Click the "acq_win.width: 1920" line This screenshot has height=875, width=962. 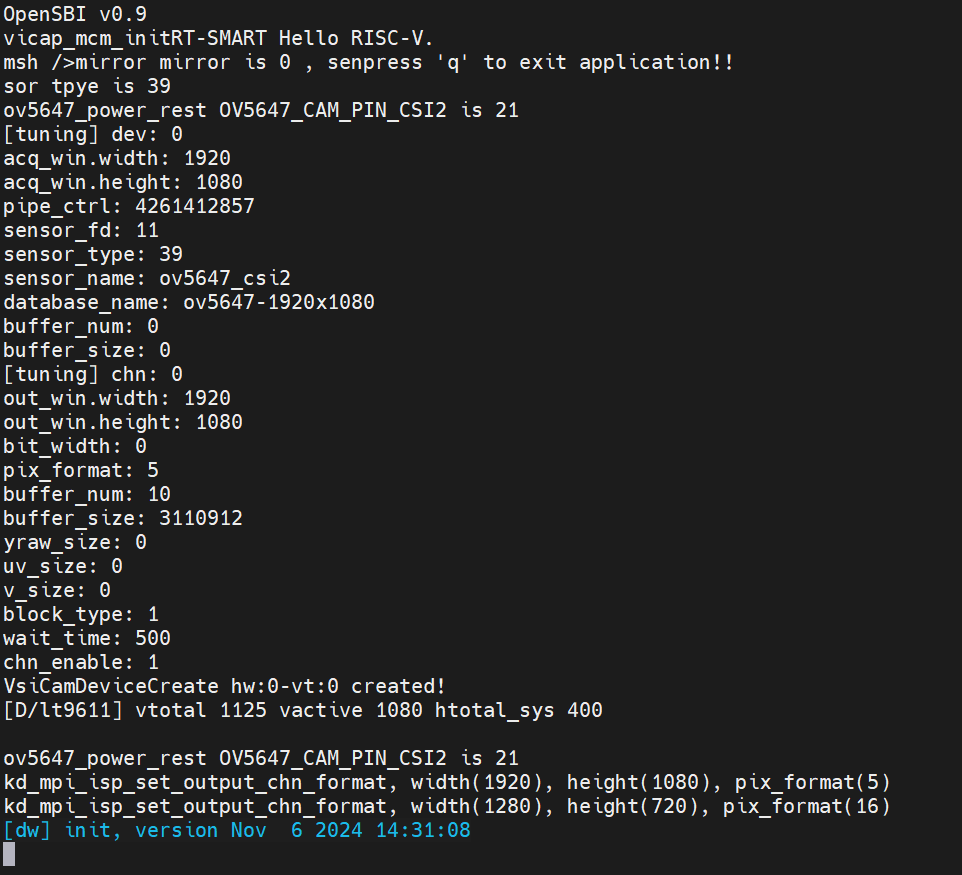pyautogui.click(x=117, y=158)
